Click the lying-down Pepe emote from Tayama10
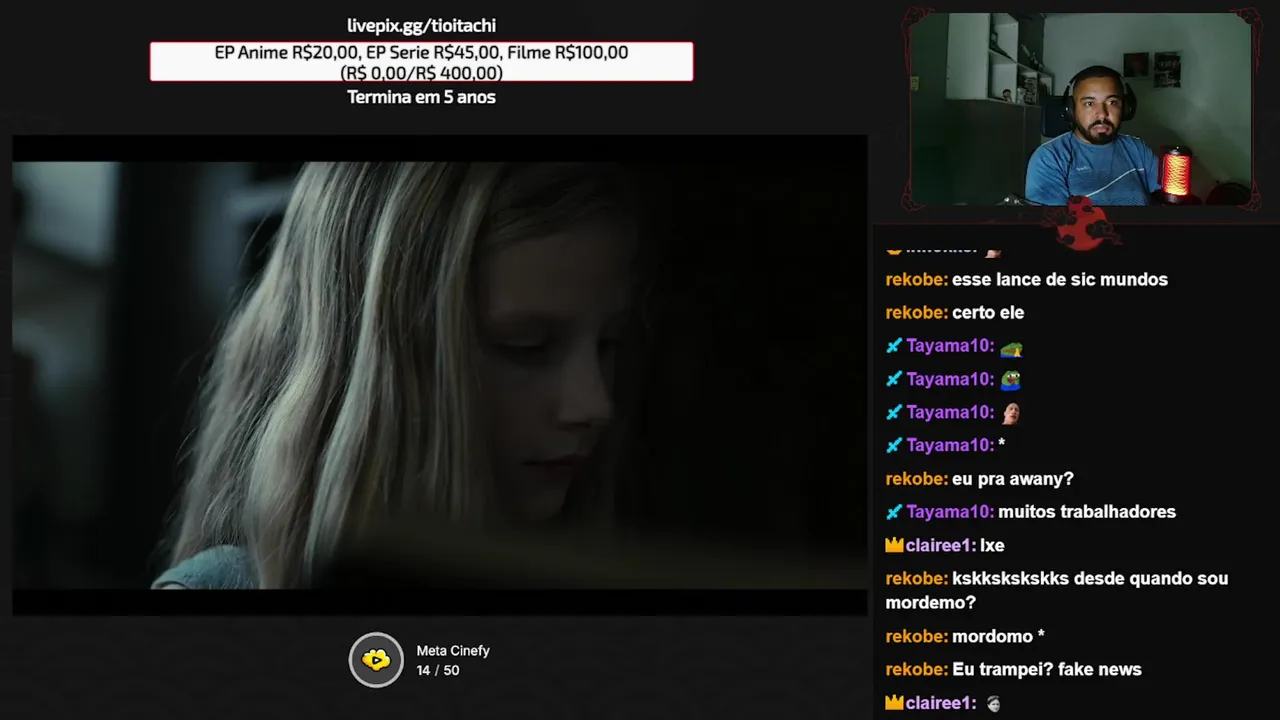 [x=1011, y=347]
